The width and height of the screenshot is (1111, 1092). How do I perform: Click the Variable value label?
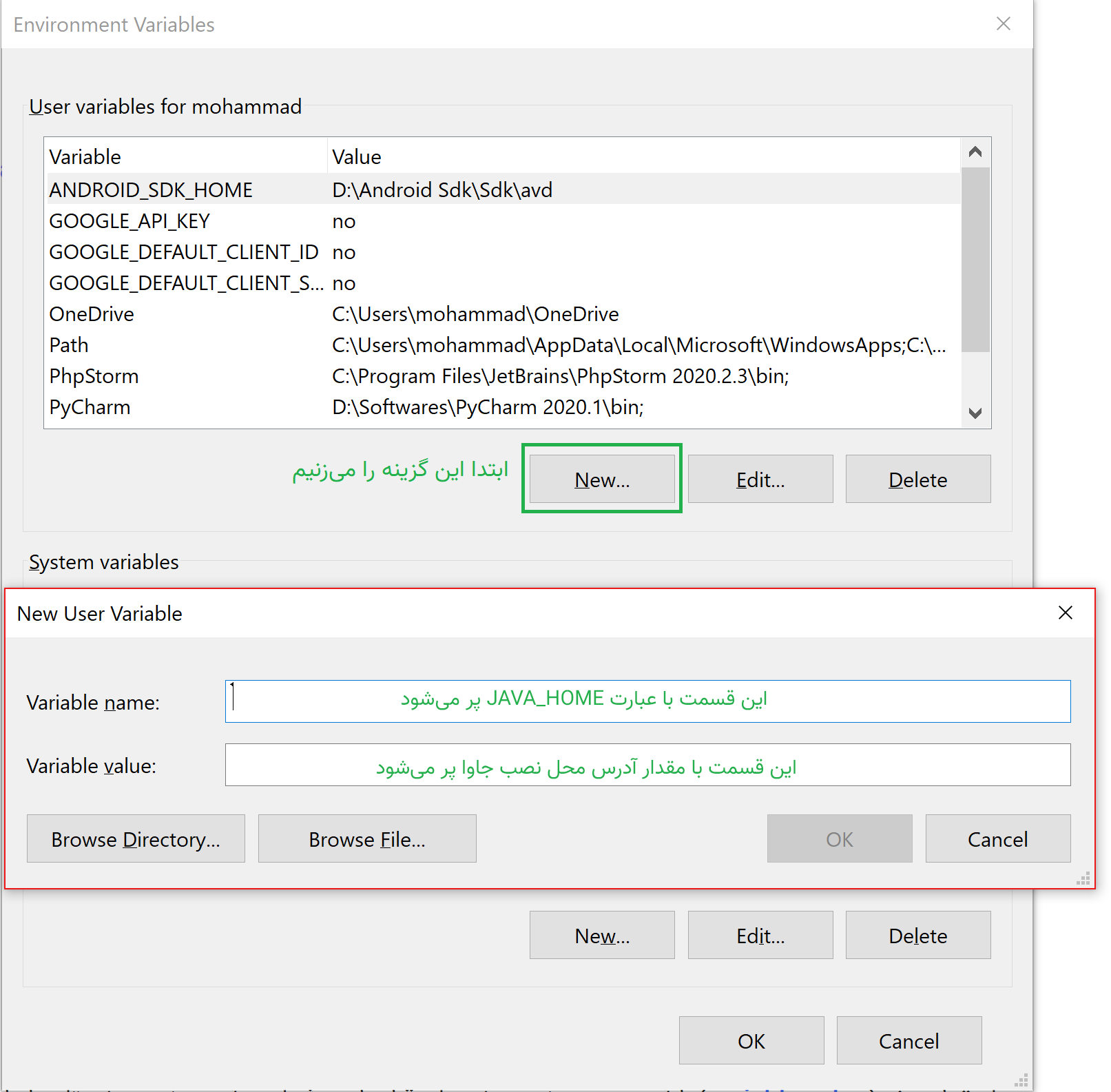[x=92, y=765]
